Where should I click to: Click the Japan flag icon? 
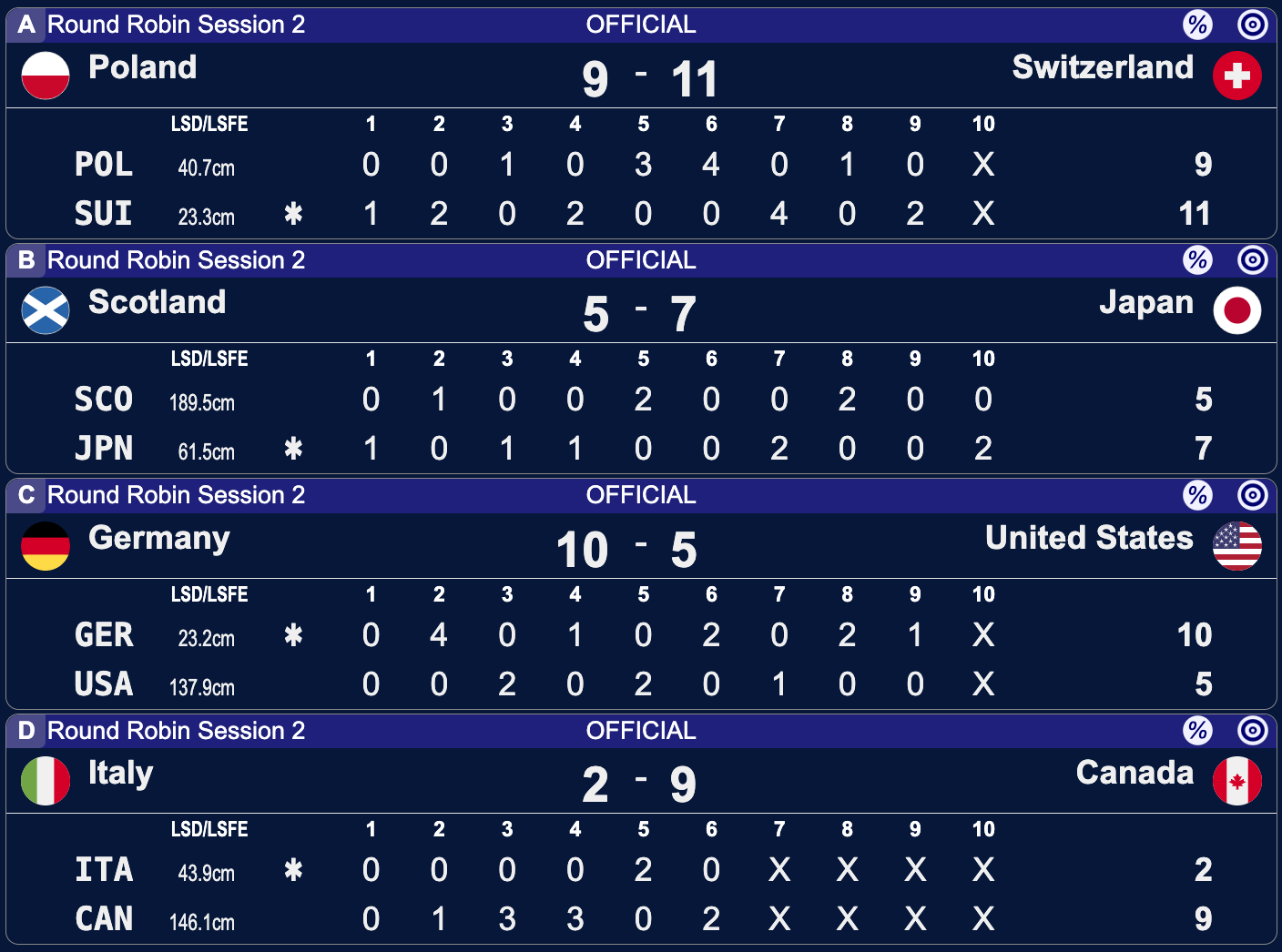coord(1236,310)
